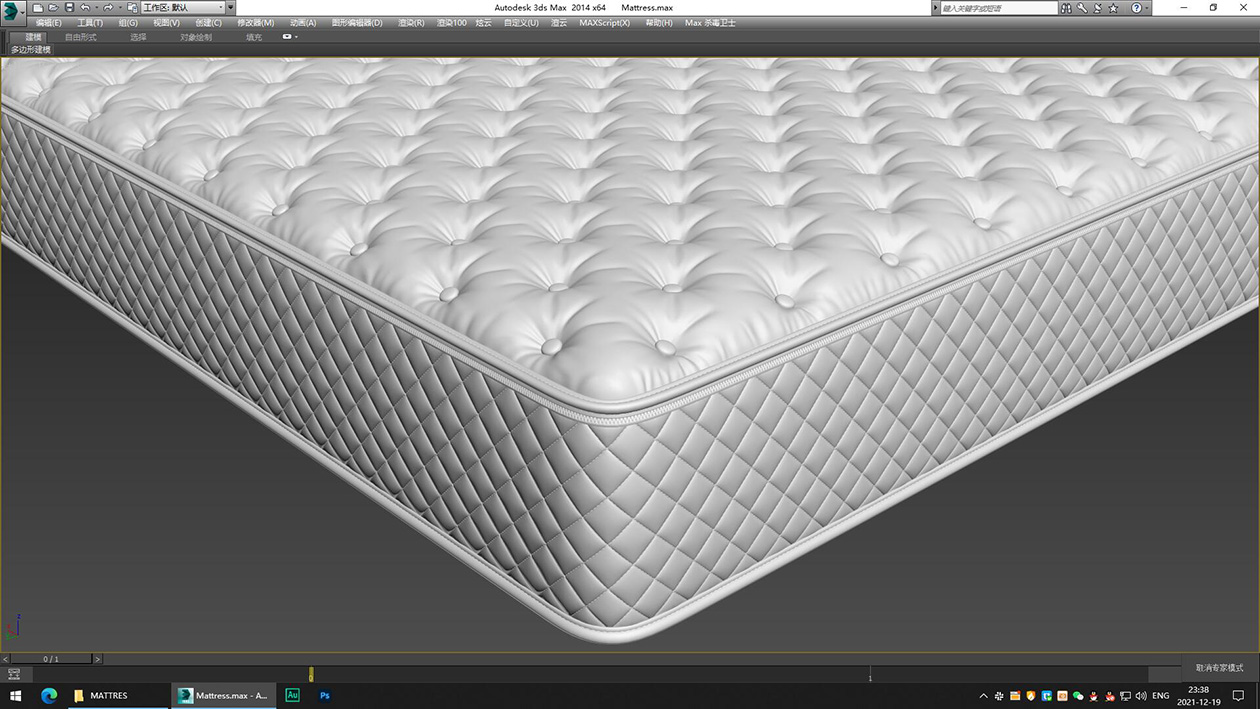The image size is (1260, 709).
Task: Open the Subscription Center wrench icon
Action: tap(1082, 8)
